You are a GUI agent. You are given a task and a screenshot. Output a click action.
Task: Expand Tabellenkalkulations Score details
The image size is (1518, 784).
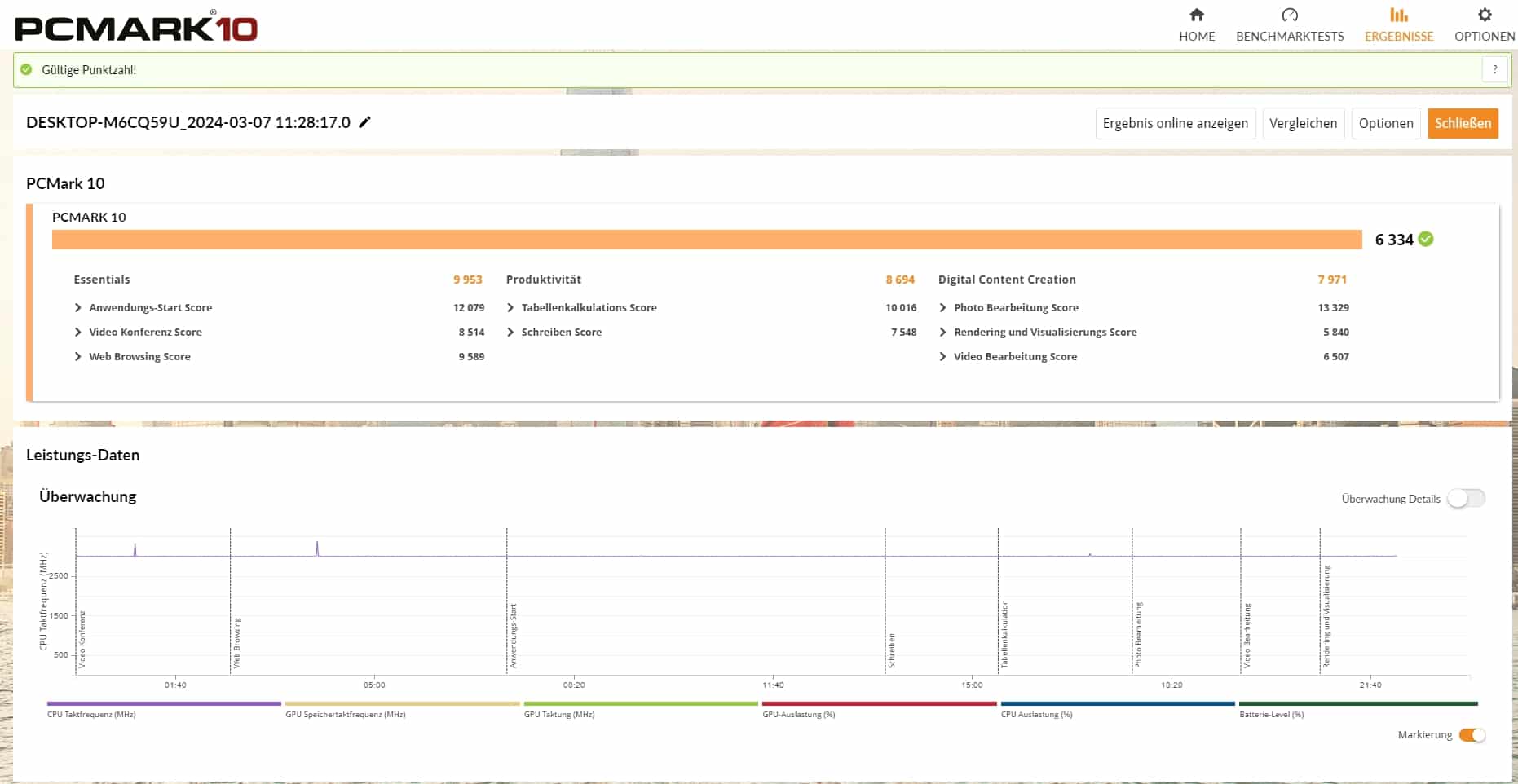coord(510,308)
